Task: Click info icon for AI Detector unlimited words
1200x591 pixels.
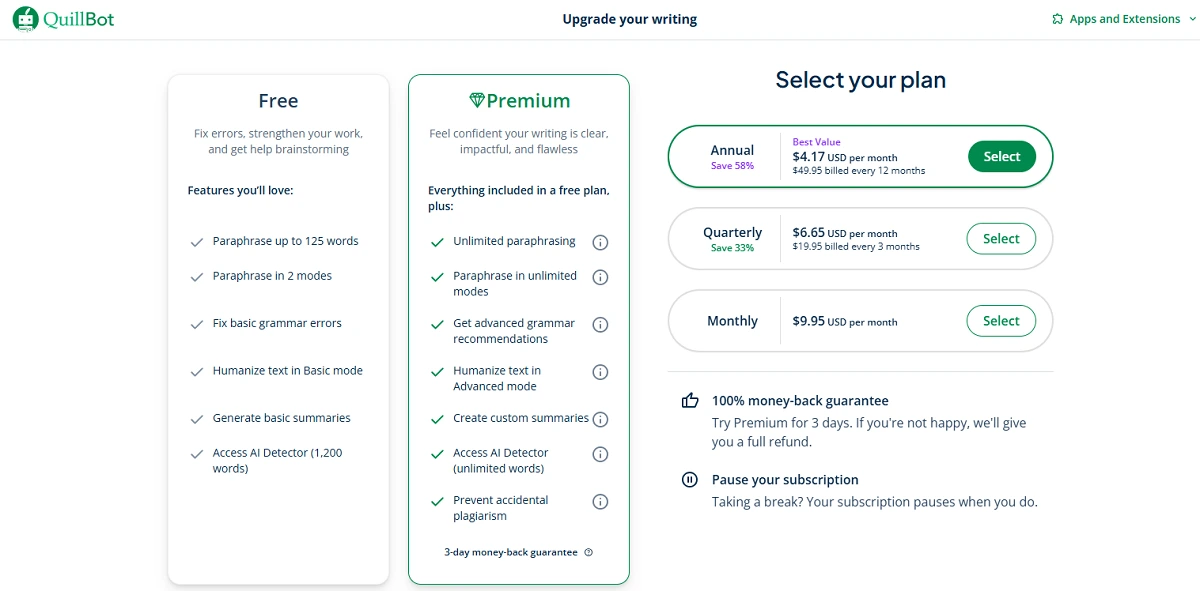Action: [600, 454]
